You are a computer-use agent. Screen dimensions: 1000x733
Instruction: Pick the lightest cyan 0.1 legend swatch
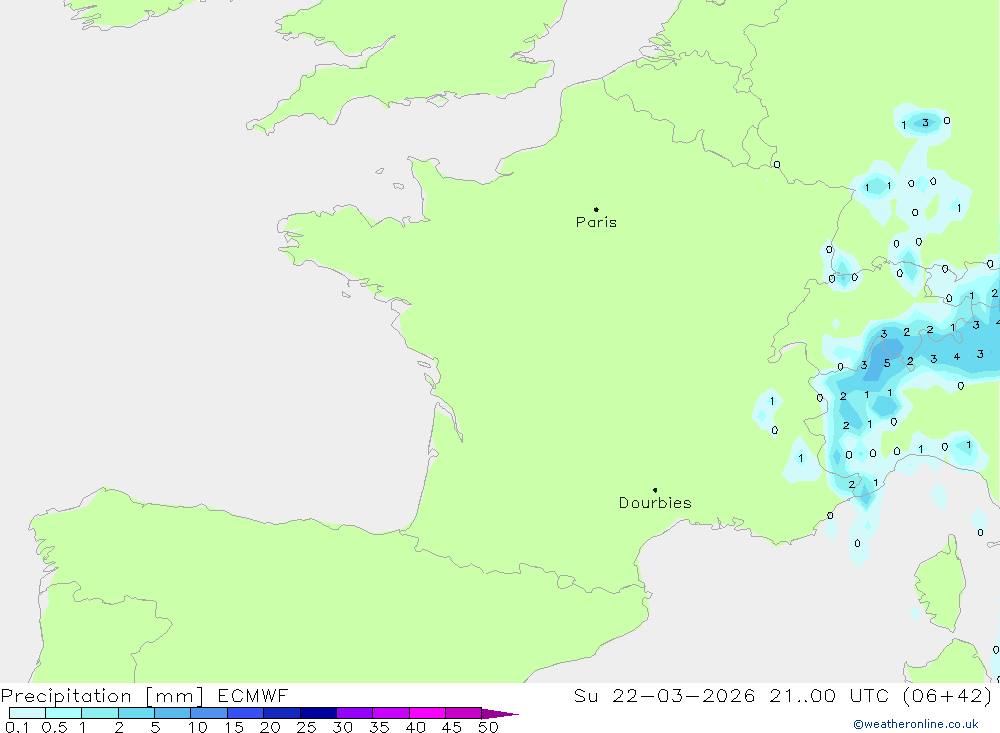27,713
